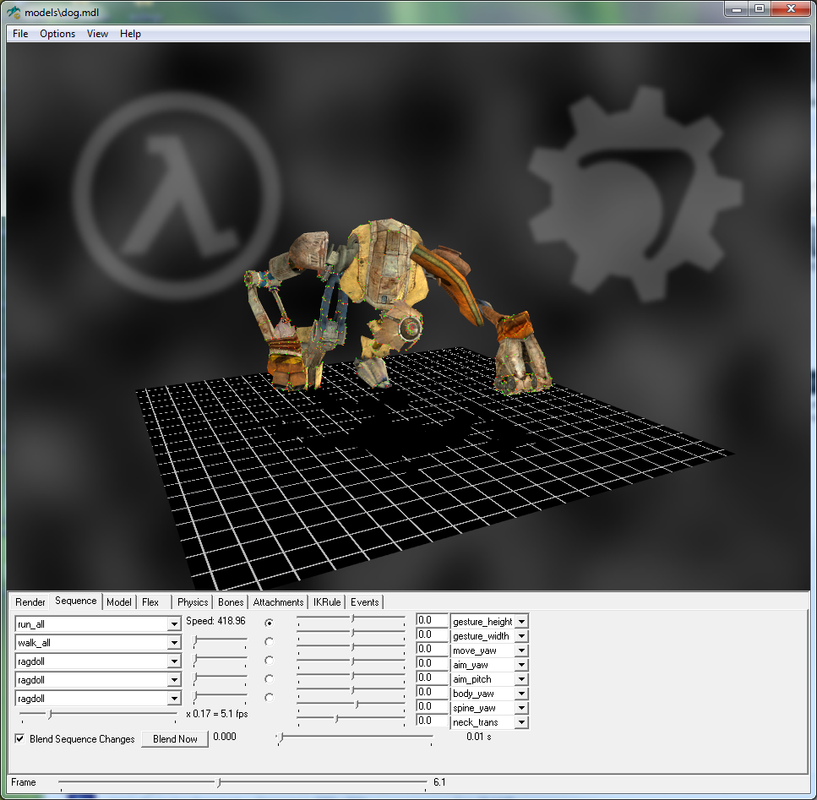This screenshot has height=800, width=817.
Task: Open the neck_trans parameter dropdown
Action: pyautogui.click(x=522, y=722)
